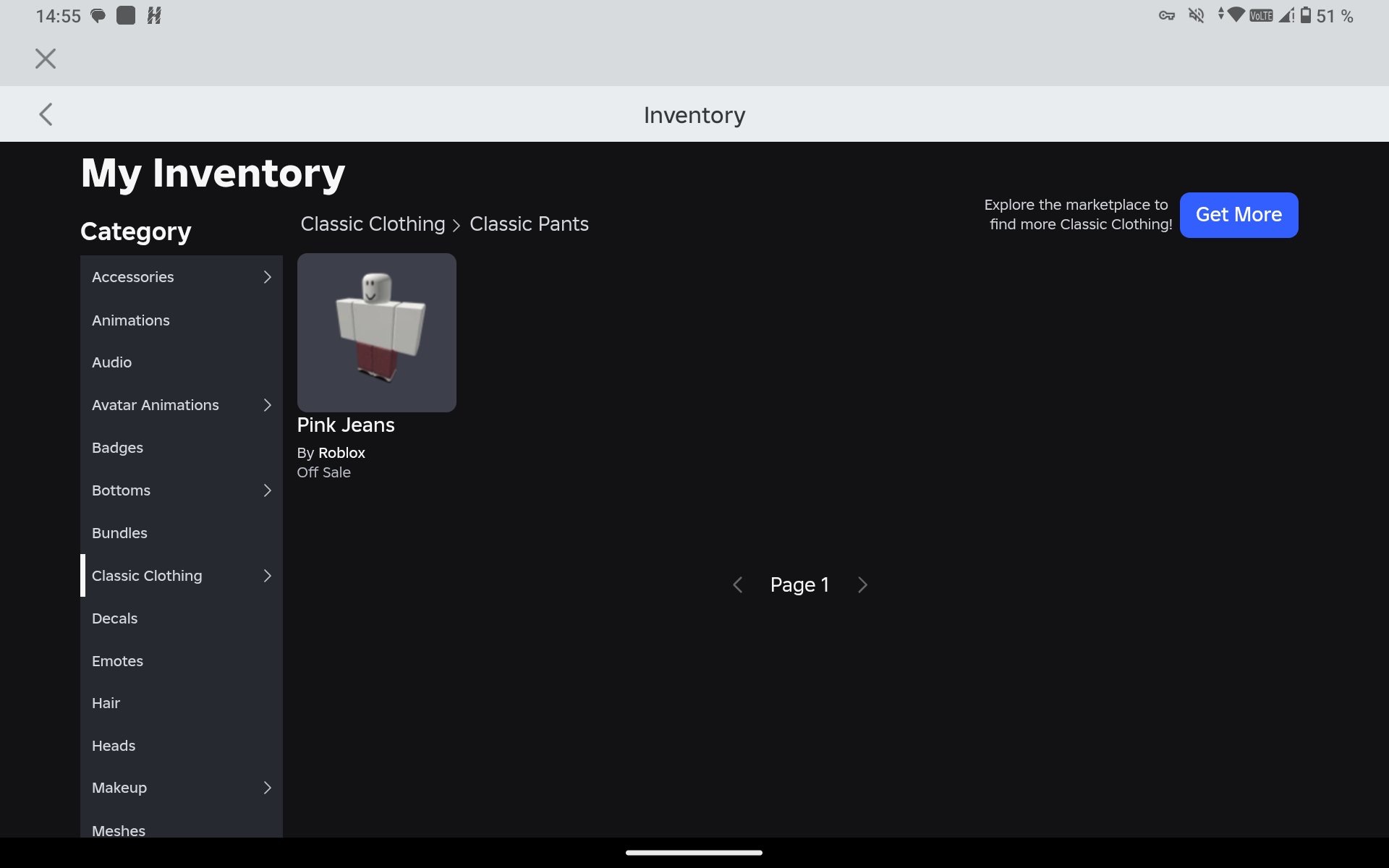
Task: Click the Classic Pants breadcrumb
Action: pos(529,224)
